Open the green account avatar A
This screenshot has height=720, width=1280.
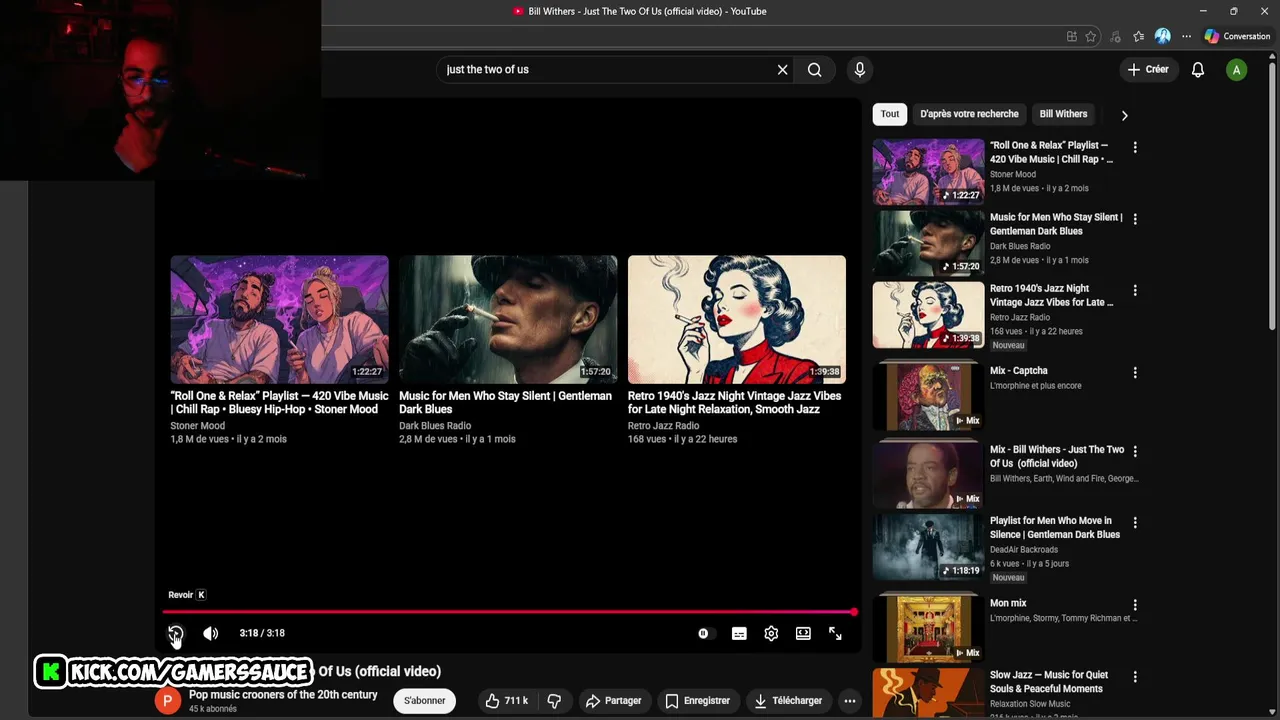click(x=1237, y=70)
